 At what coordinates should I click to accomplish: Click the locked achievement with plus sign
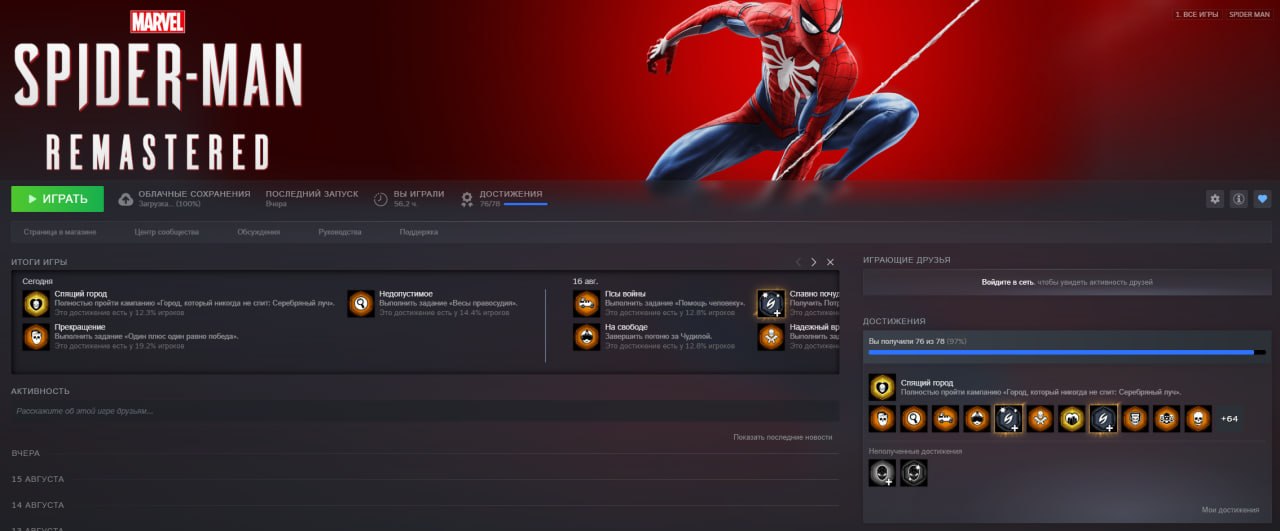[x=882, y=473]
